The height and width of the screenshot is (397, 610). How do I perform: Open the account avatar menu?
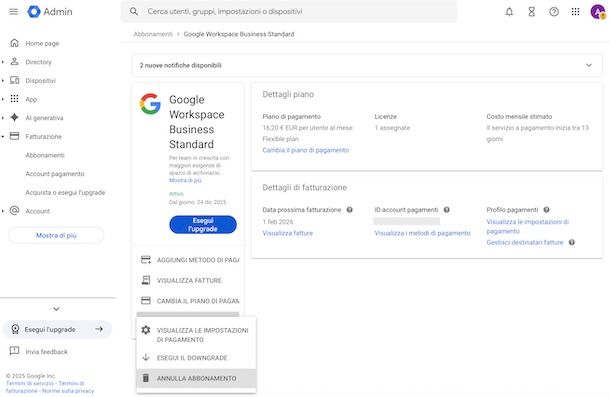pyautogui.click(x=598, y=12)
